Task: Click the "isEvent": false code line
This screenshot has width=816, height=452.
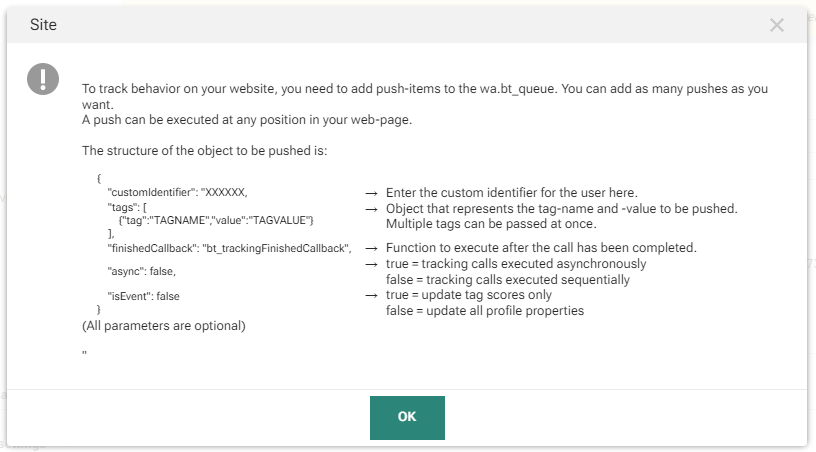Action: (x=144, y=296)
